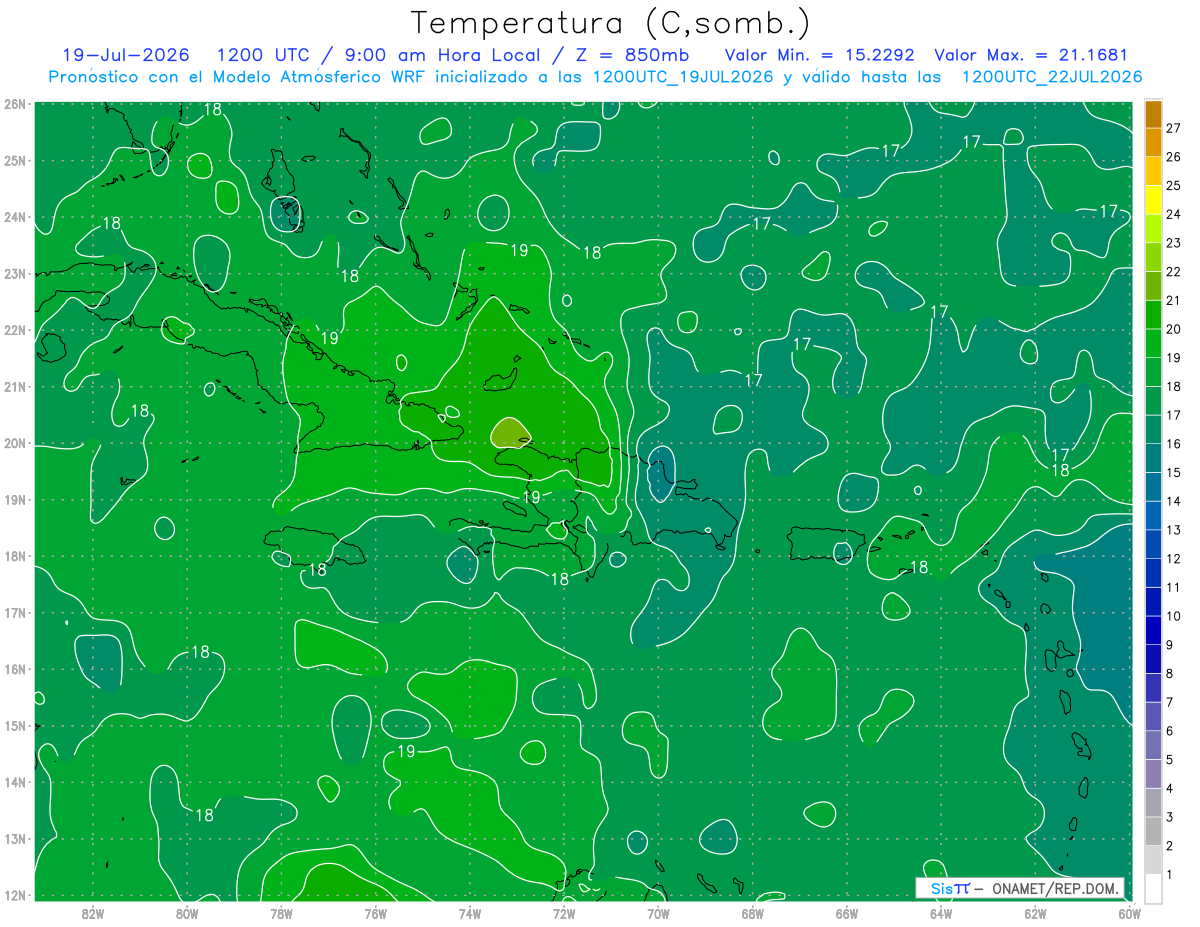The height and width of the screenshot is (927, 1200).
Task: Click the '82W' longitude label
Action: pyautogui.click(x=92, y=912)
